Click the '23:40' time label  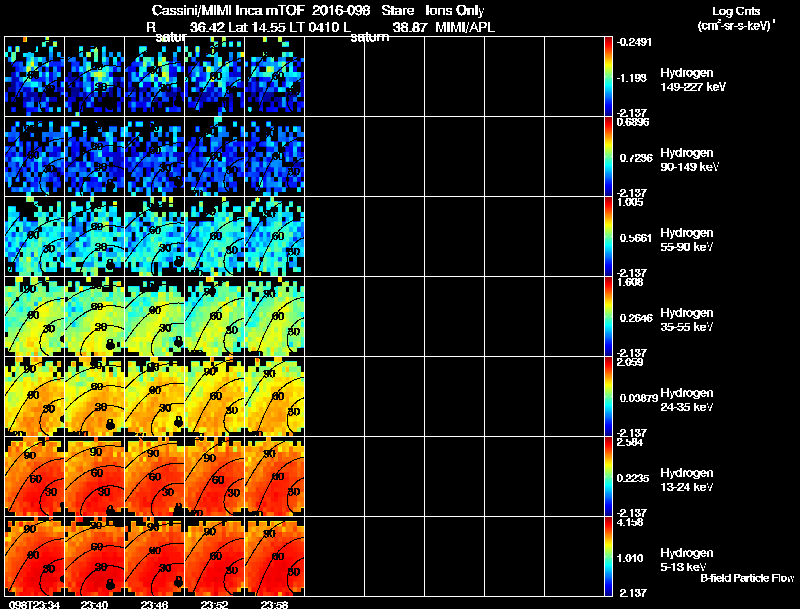pyautogui.click(x=94, y=604)
